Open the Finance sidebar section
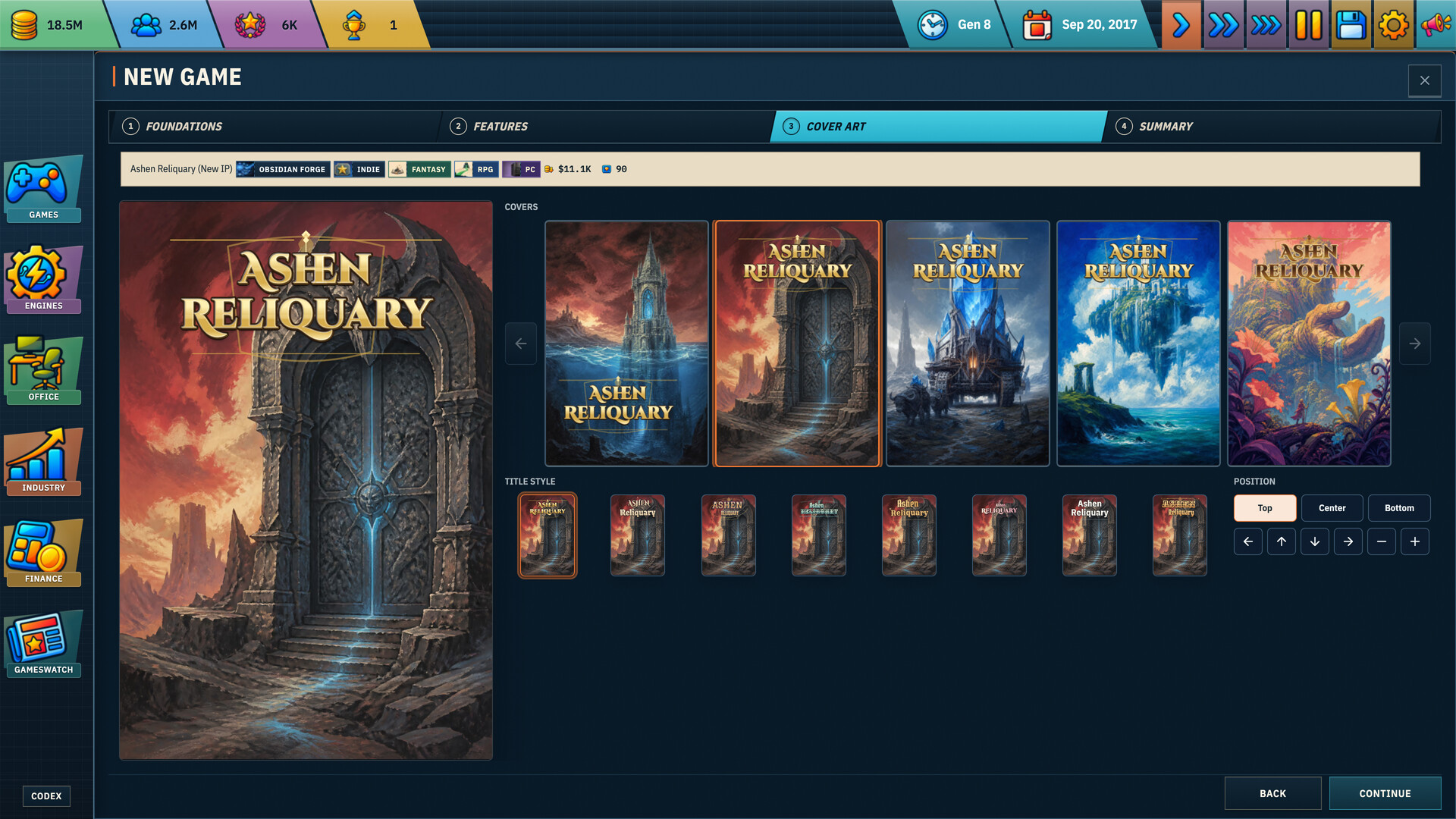The image size is (1456, 819). pos(43,553)
